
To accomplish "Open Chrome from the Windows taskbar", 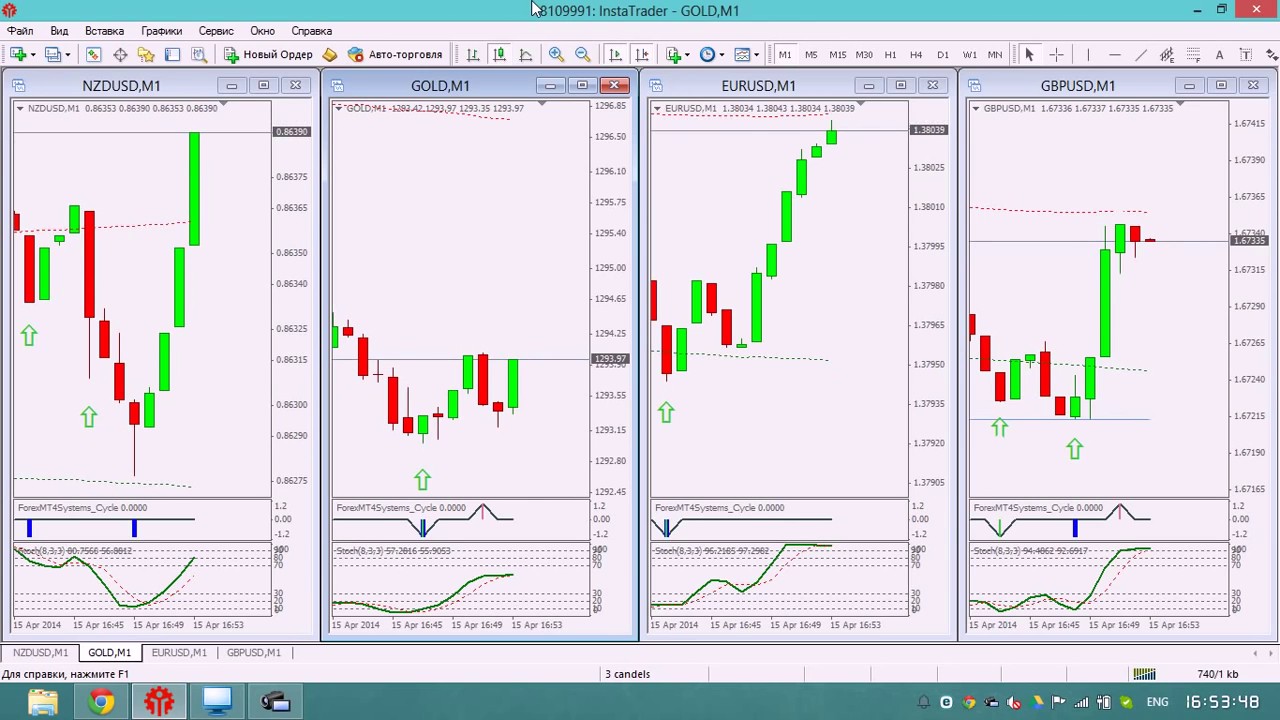I will pos(101,702).
